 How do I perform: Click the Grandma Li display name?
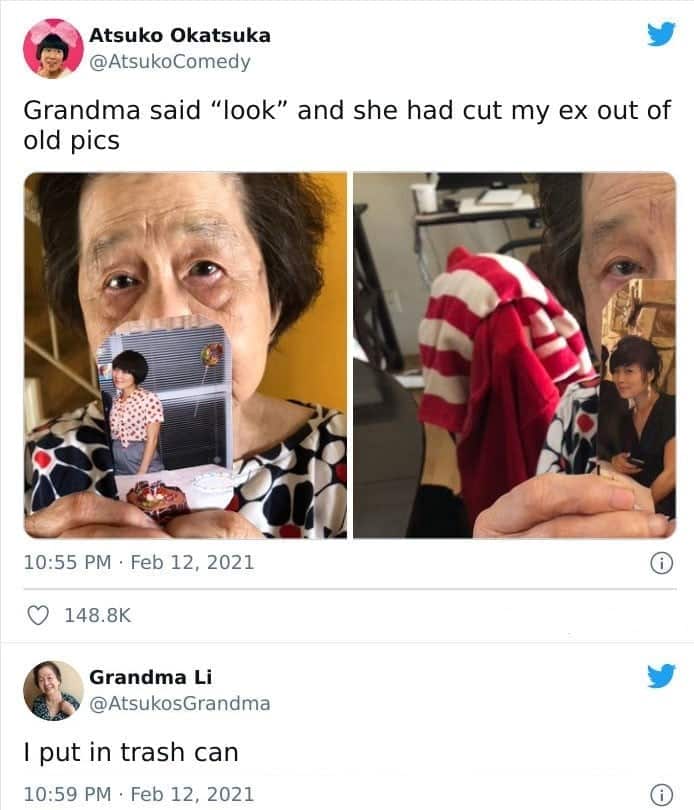pyautogui.click(x=150, y=677)
